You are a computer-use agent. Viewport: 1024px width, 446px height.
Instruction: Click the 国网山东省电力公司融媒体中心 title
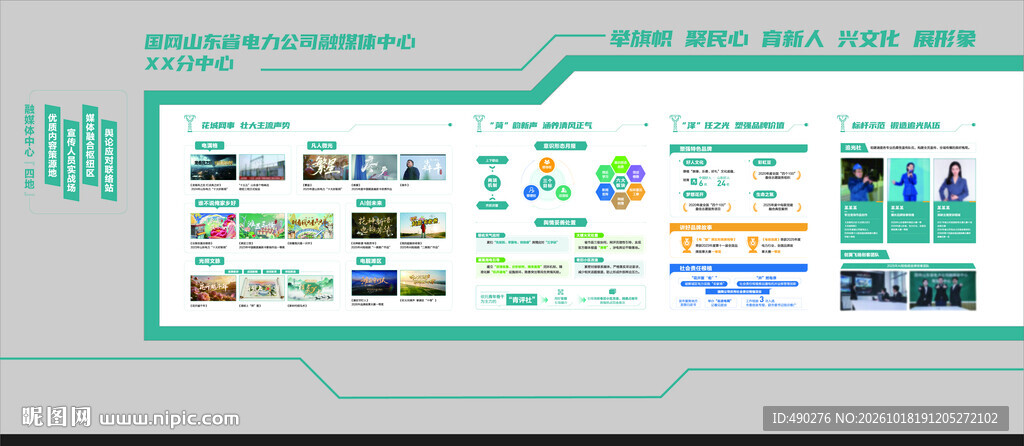(280, 43)
